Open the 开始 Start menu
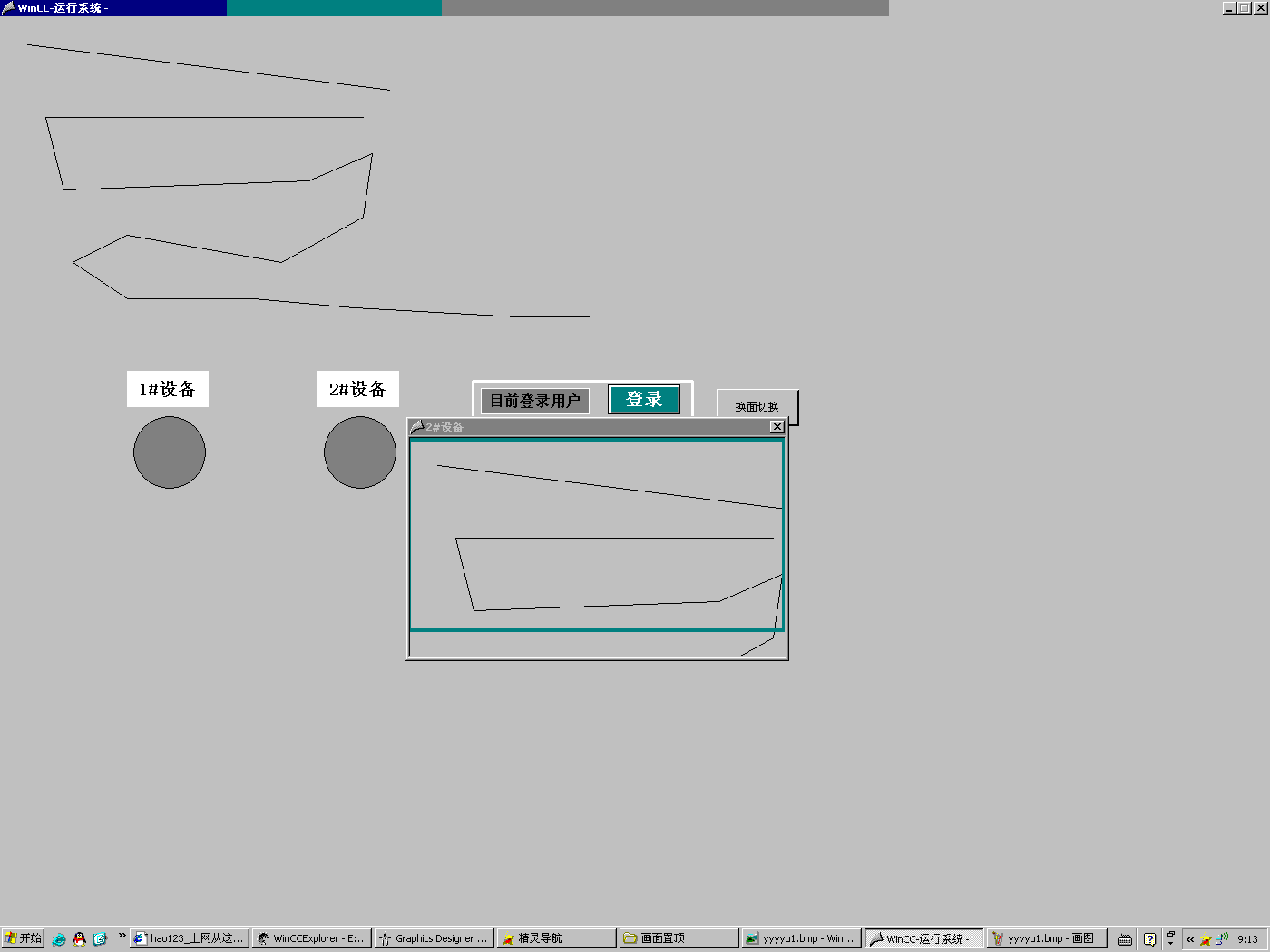1270x952 pixels. 23,938
